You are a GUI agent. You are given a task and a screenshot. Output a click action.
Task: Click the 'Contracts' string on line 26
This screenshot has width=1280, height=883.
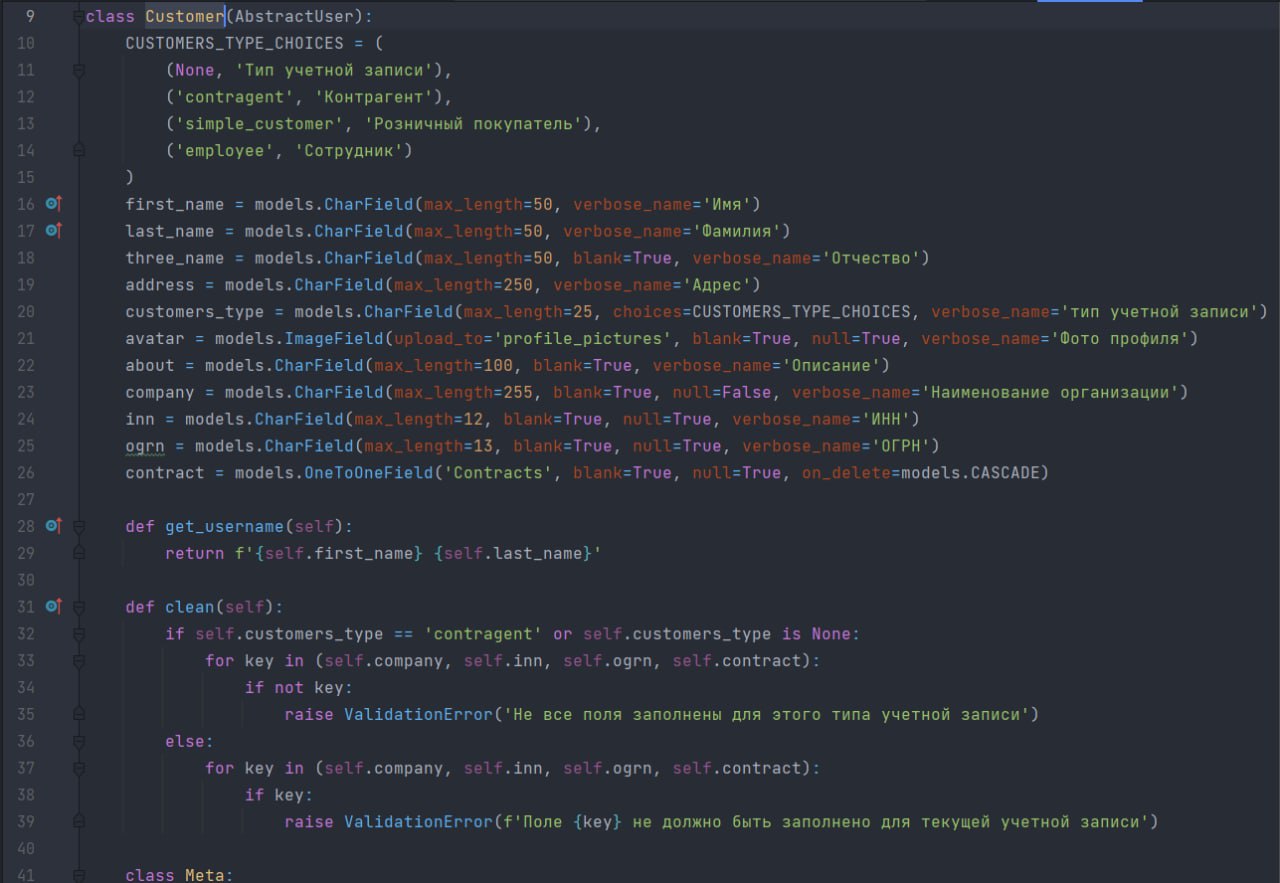coord(498,472)
